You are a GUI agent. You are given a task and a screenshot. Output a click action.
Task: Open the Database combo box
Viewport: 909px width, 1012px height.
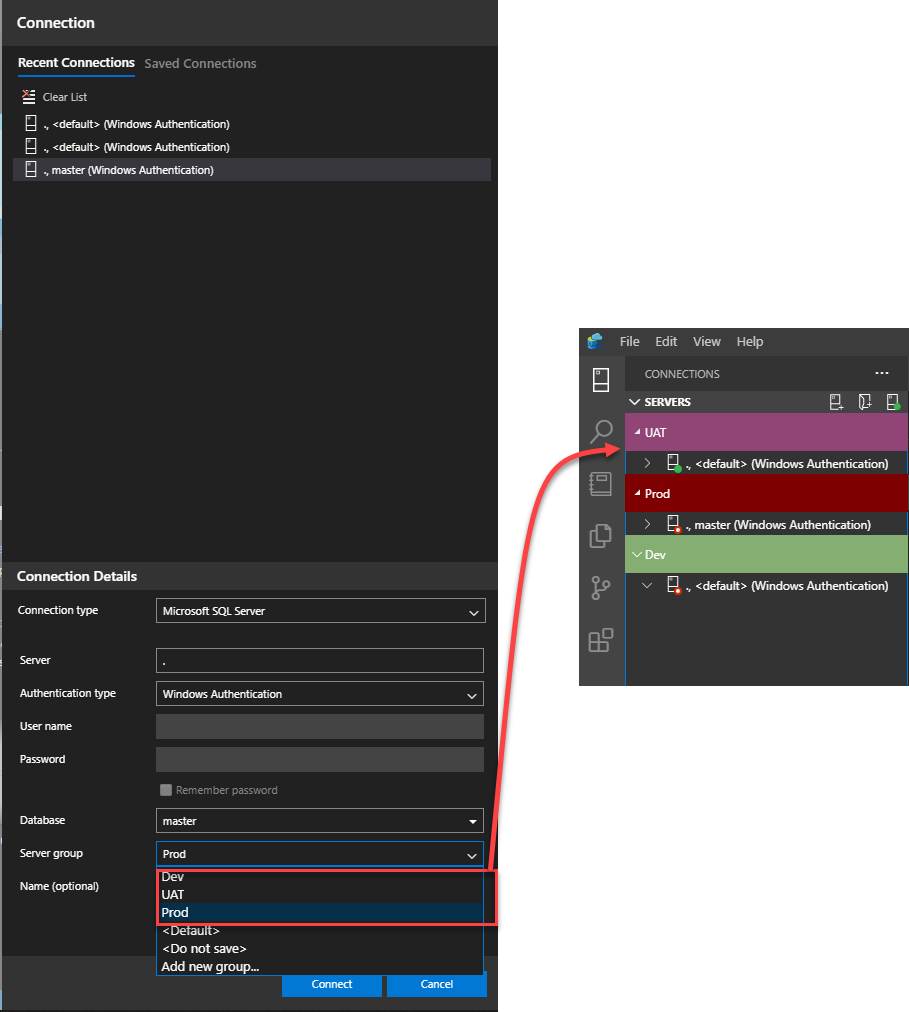[320, 821]
